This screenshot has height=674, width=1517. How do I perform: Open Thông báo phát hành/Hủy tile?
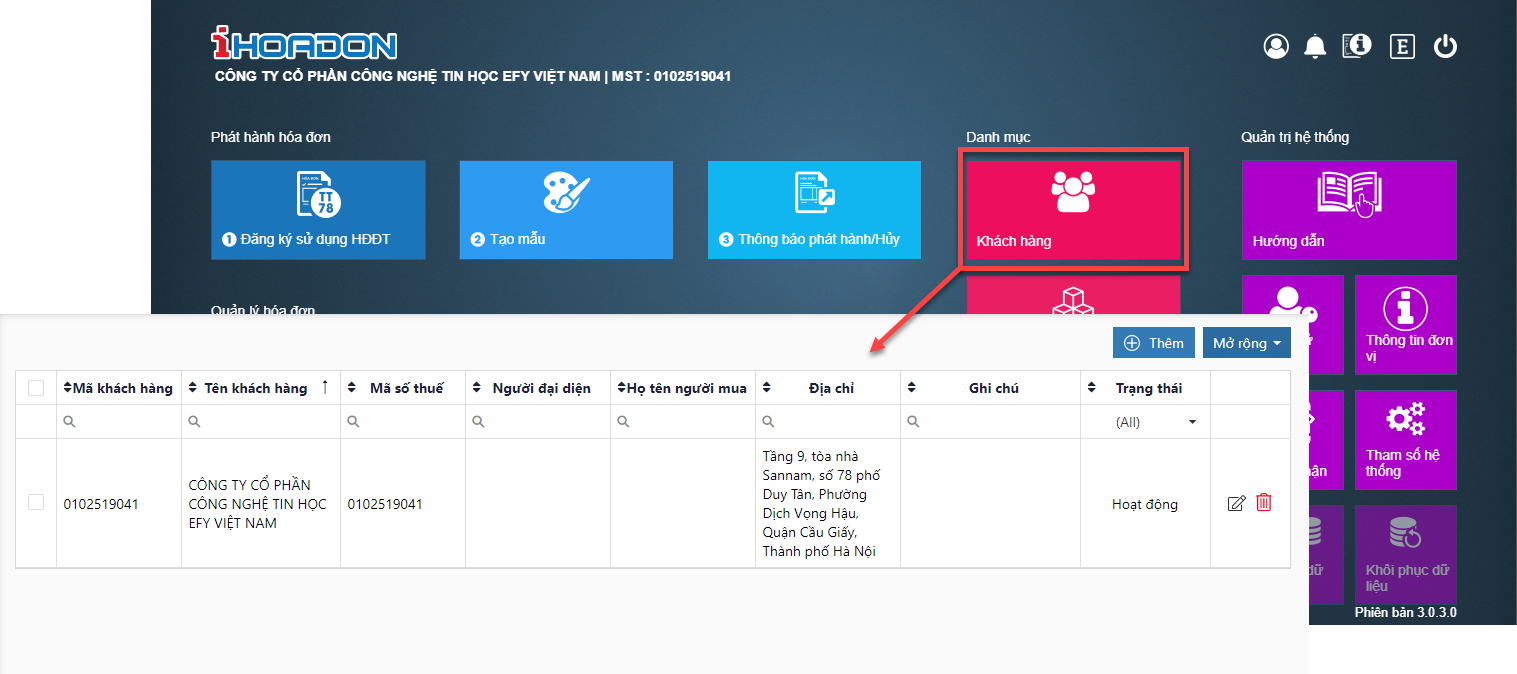[814, 210]
